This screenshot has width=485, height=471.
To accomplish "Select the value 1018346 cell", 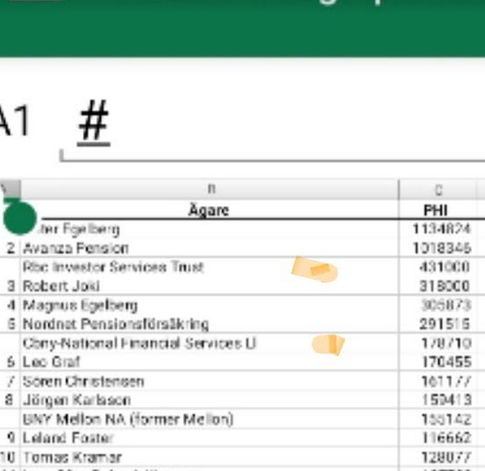I will click(438, 248).
